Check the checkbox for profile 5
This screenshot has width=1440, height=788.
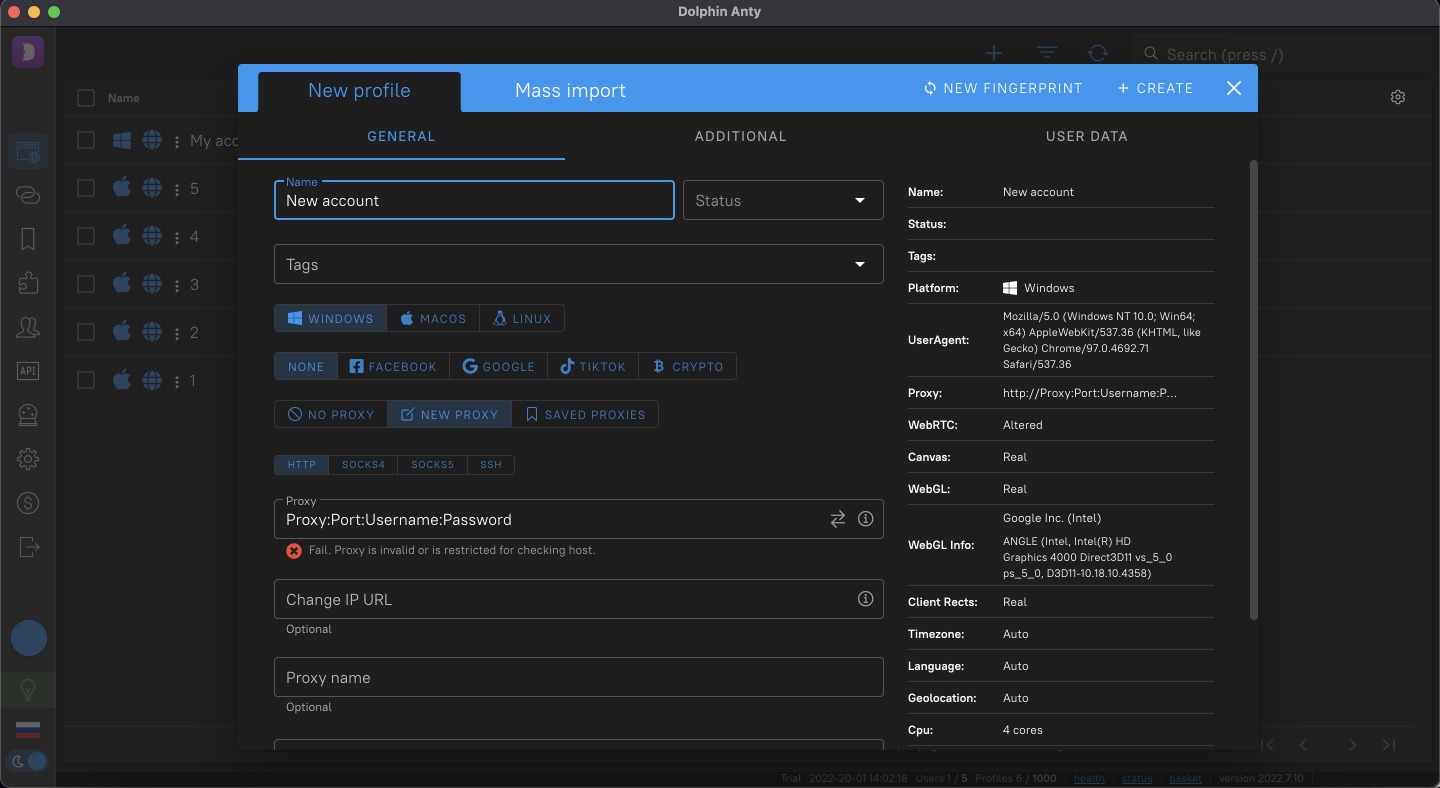pos(86,188)
